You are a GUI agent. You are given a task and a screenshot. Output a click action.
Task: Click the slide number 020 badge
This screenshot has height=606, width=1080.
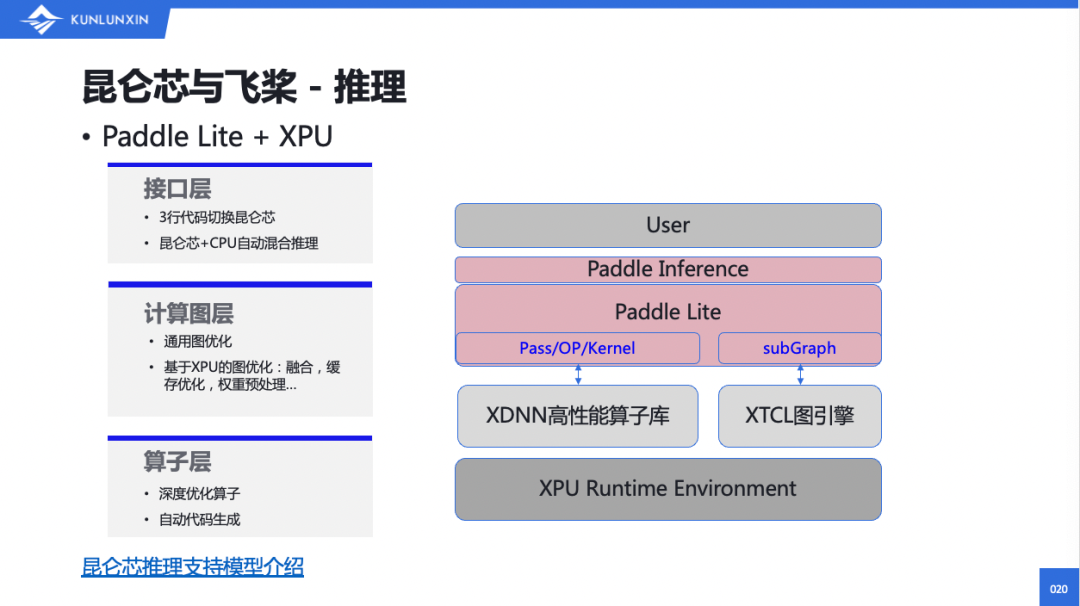tap(1059, 587)
